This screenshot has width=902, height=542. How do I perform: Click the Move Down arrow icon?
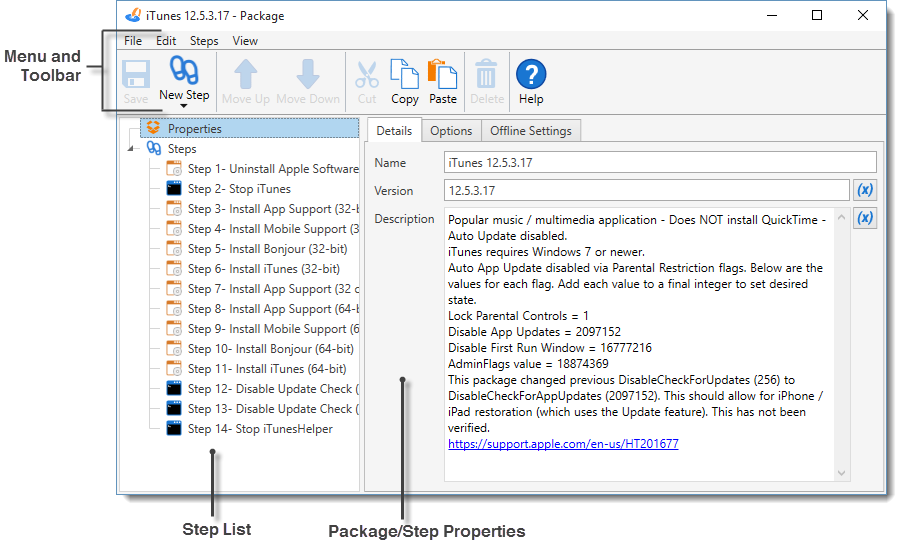point(308,74)
